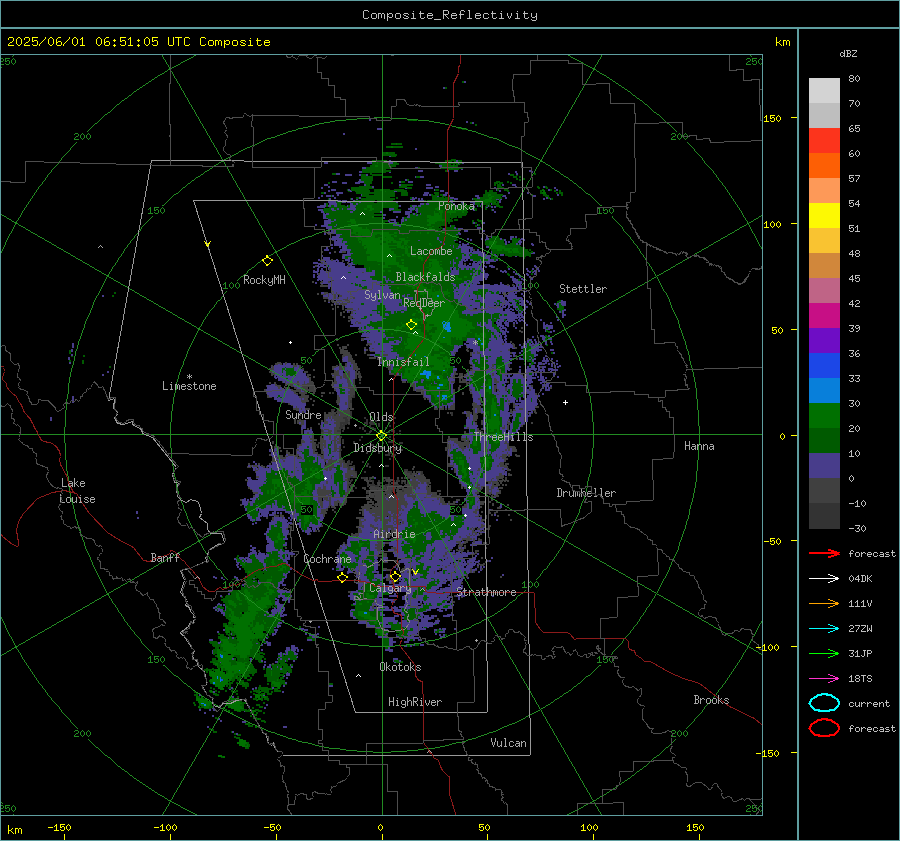This screenshot has width=900, height=841.
Task: Click the green 31JP arrow icon
Action: click(x=824, y=653)
